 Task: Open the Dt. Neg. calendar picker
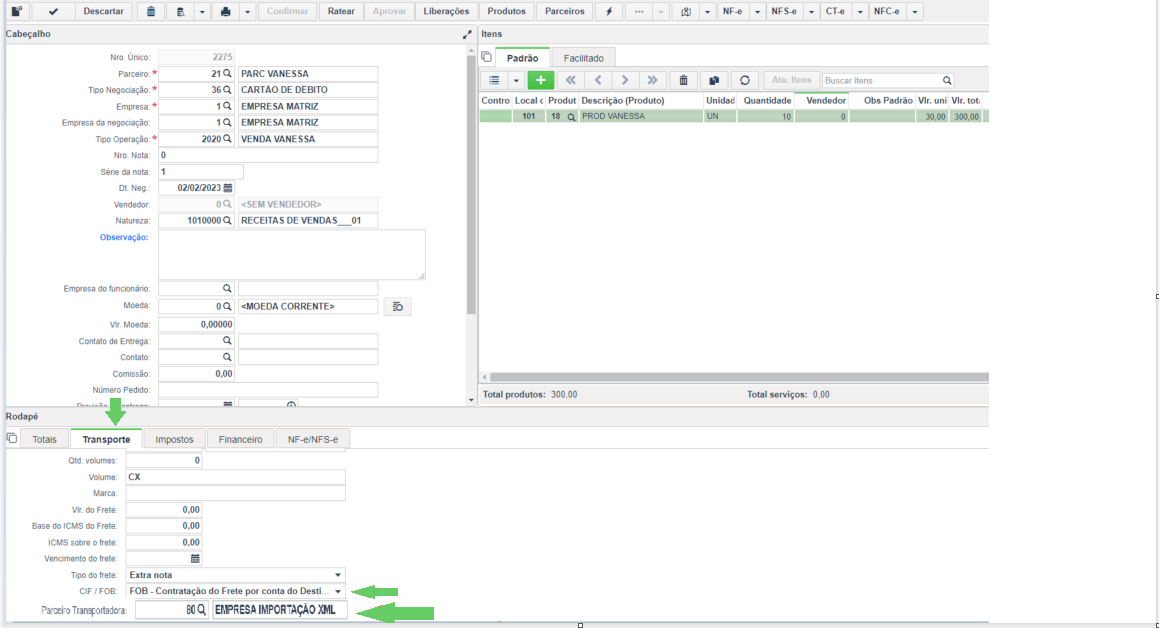pos(228,188)
